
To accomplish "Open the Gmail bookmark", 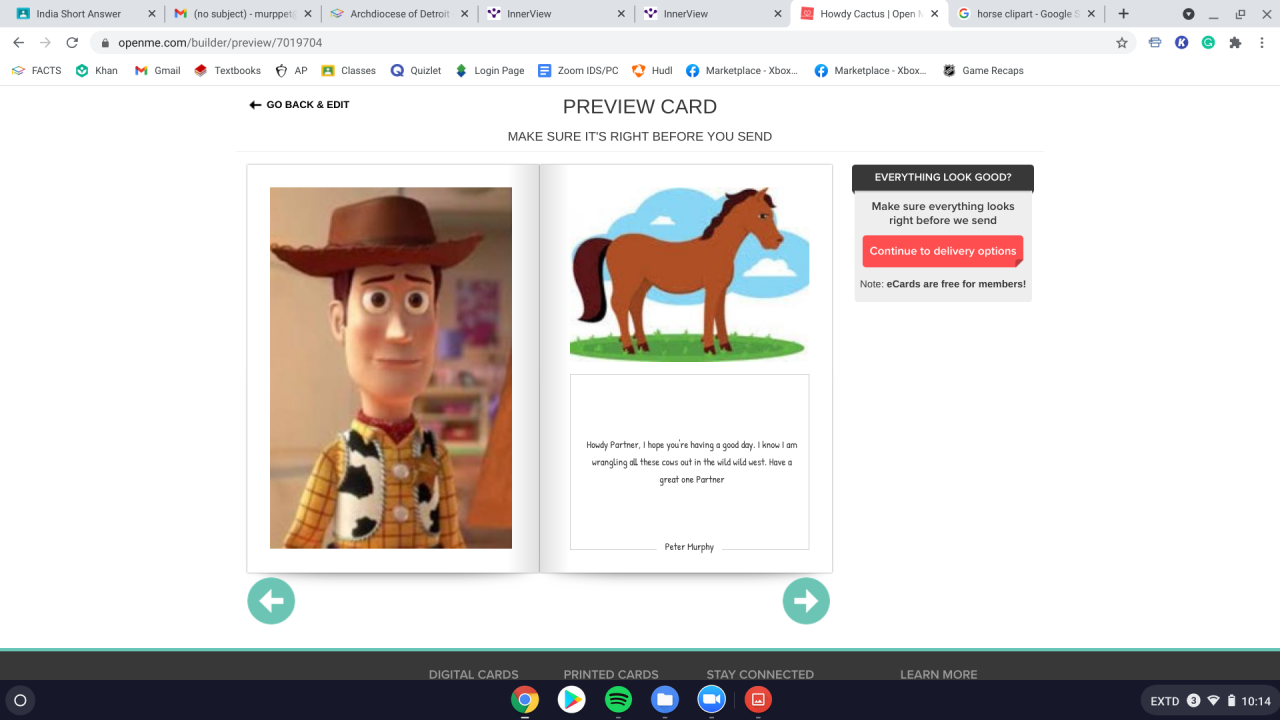I will coord(157,71).
